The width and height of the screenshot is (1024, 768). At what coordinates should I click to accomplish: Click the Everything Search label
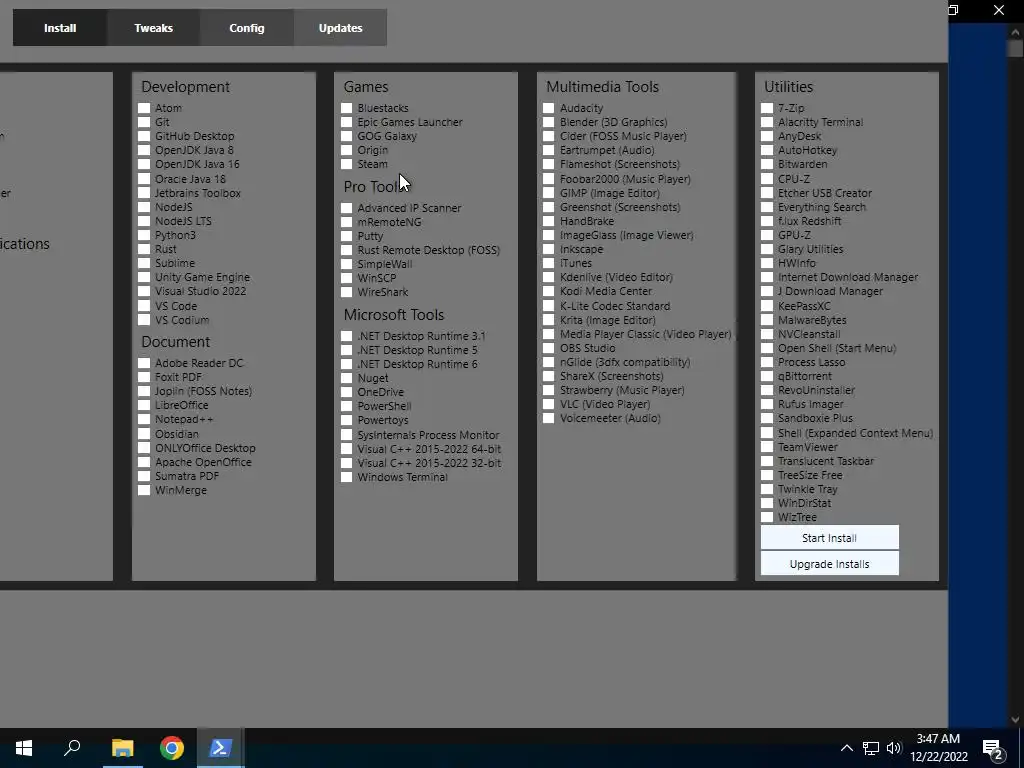(822, 207)
